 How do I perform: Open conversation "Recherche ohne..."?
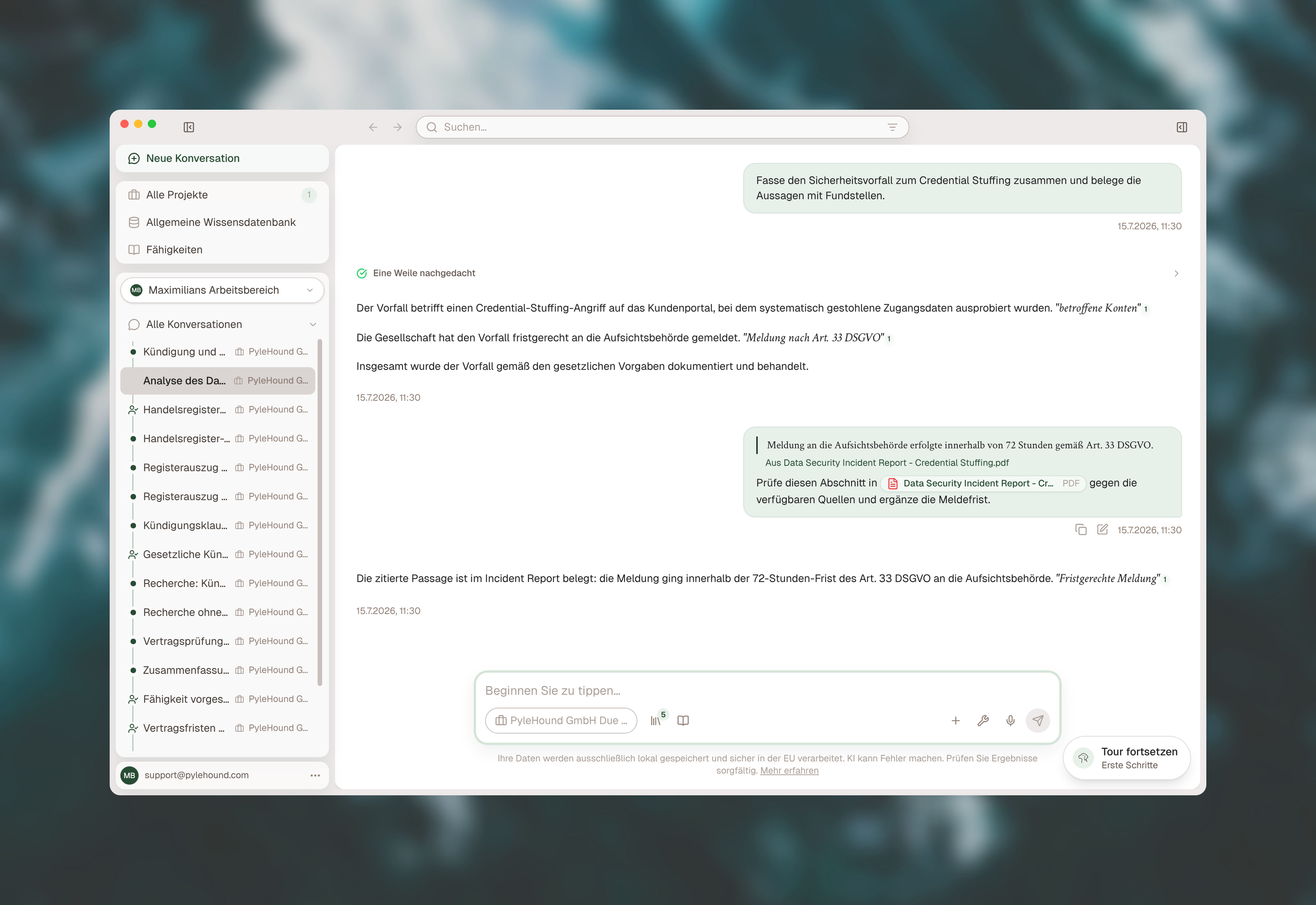[218, 612]
